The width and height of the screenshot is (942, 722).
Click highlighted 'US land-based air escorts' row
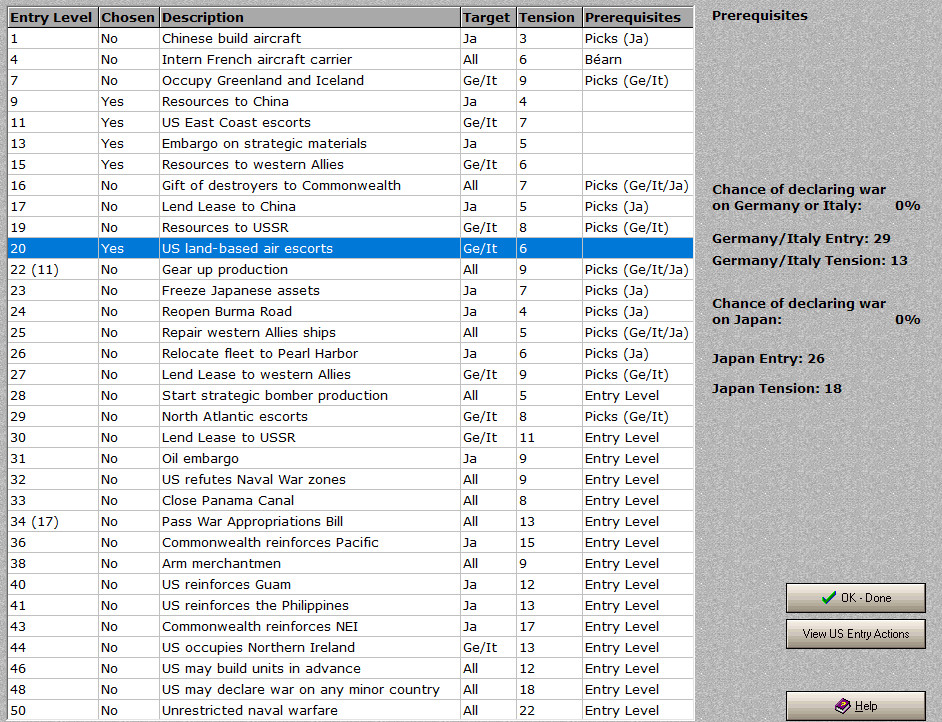tap(350, 249)
